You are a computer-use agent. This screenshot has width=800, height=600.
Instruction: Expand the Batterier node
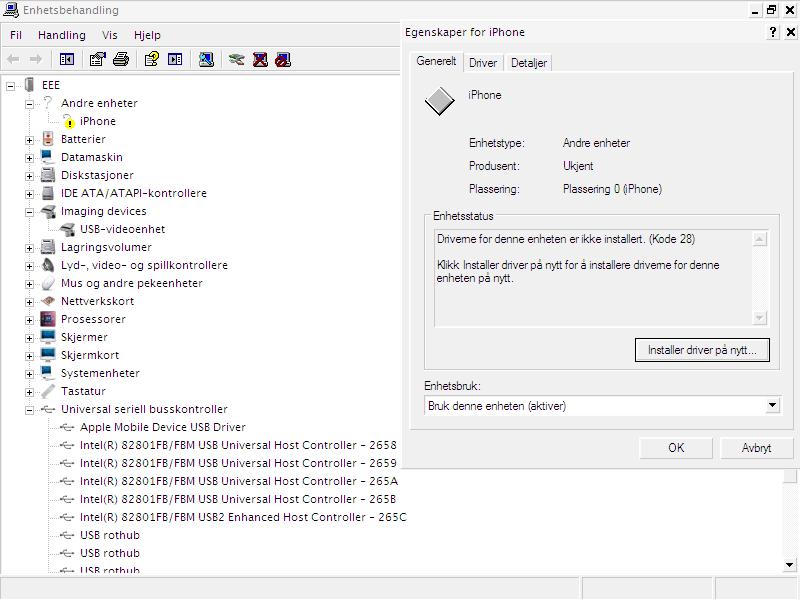tap(29, 140)
